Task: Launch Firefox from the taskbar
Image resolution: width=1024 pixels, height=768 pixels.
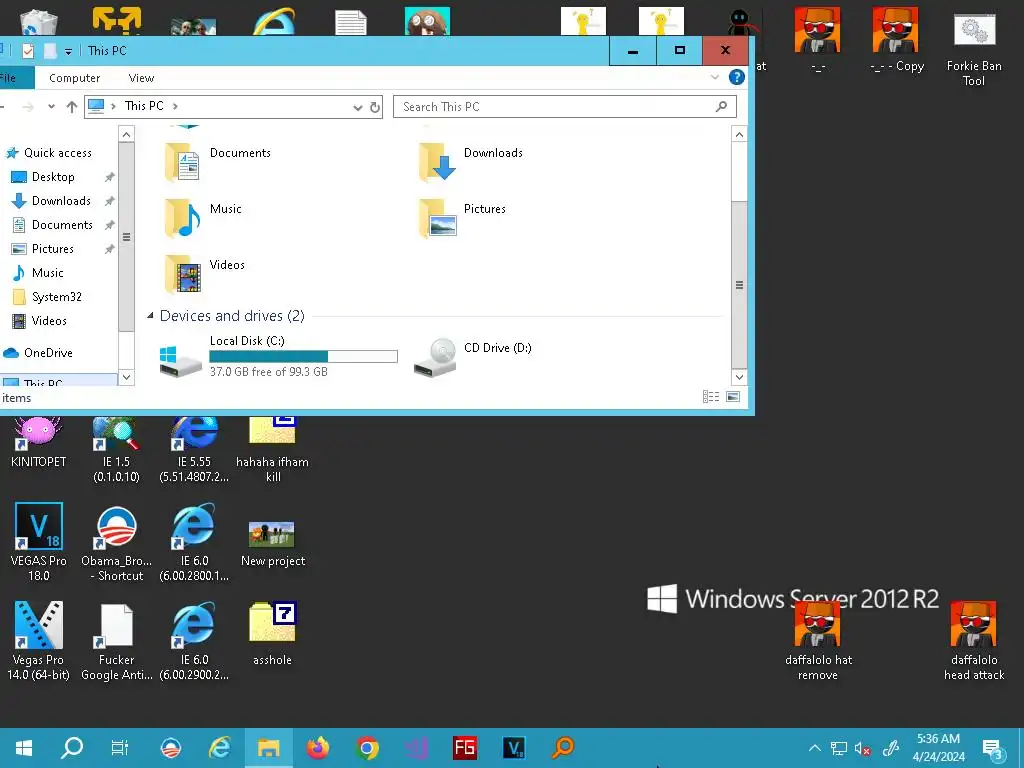Action: click(318, 748)
